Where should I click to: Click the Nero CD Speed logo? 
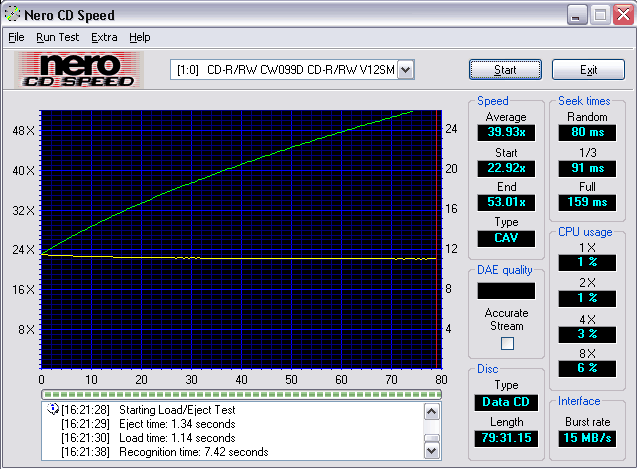click(79, 70)
